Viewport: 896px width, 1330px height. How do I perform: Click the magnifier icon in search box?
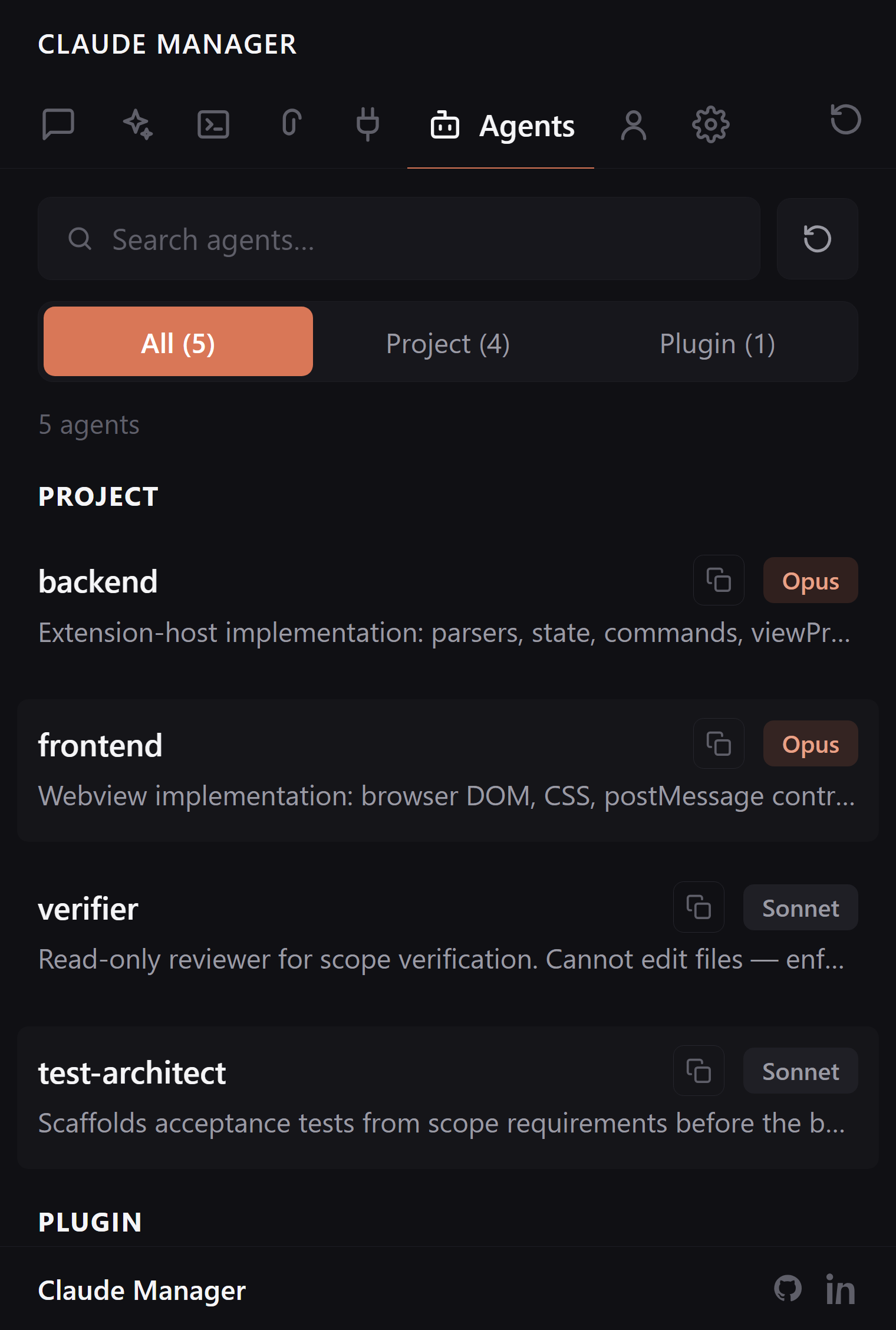pyautogui.click(x=80, y=239)
